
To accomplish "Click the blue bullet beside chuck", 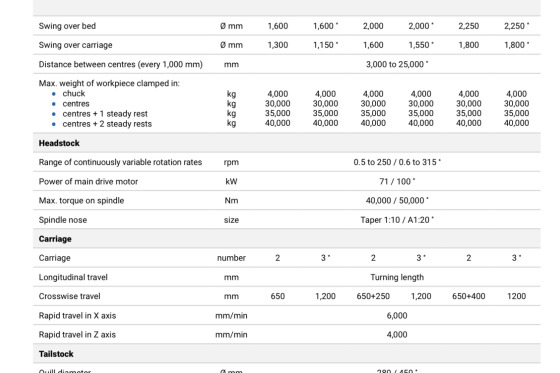I will (54, 94).
